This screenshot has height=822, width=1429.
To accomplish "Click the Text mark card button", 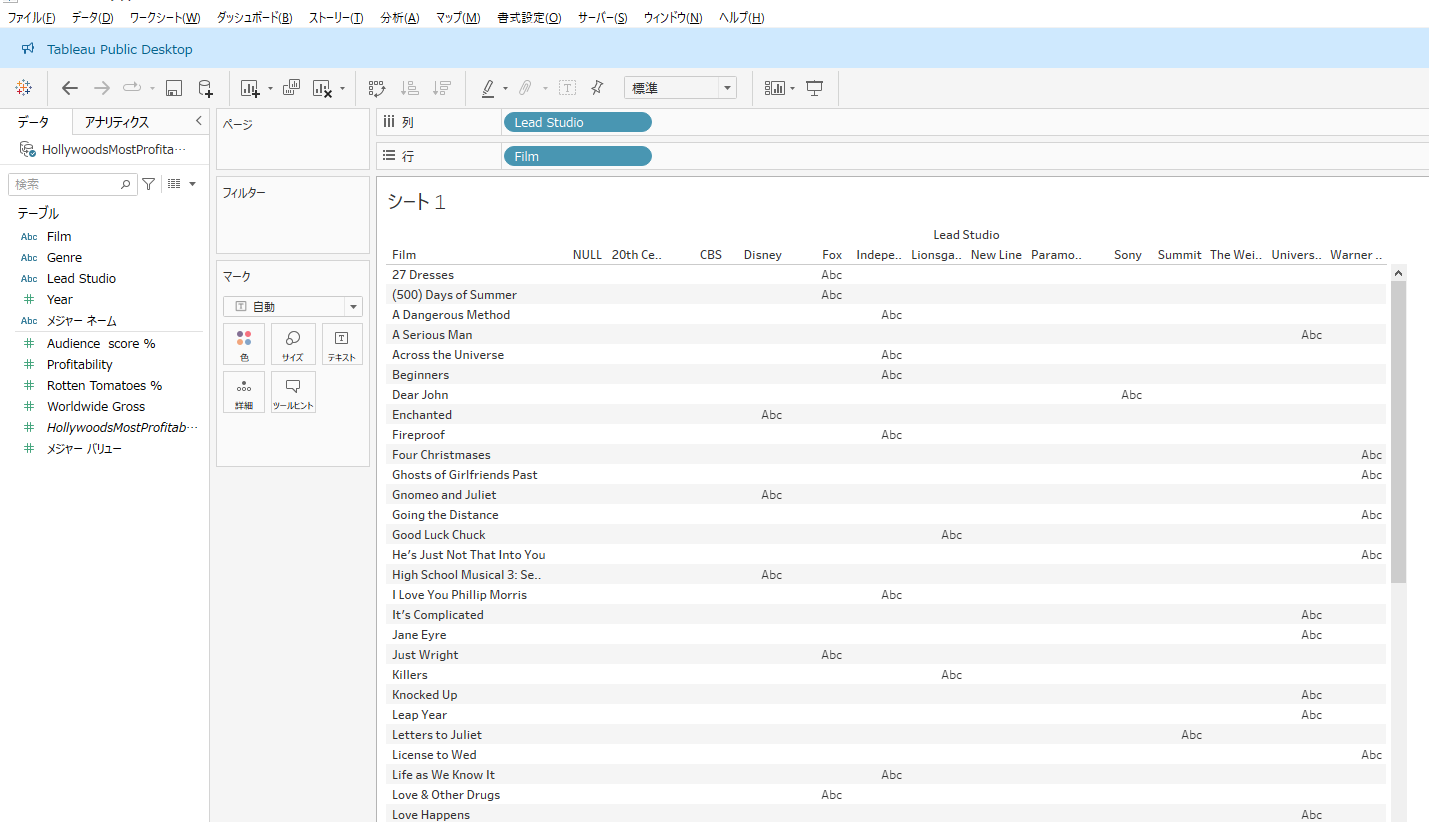I will coord(342,344).
